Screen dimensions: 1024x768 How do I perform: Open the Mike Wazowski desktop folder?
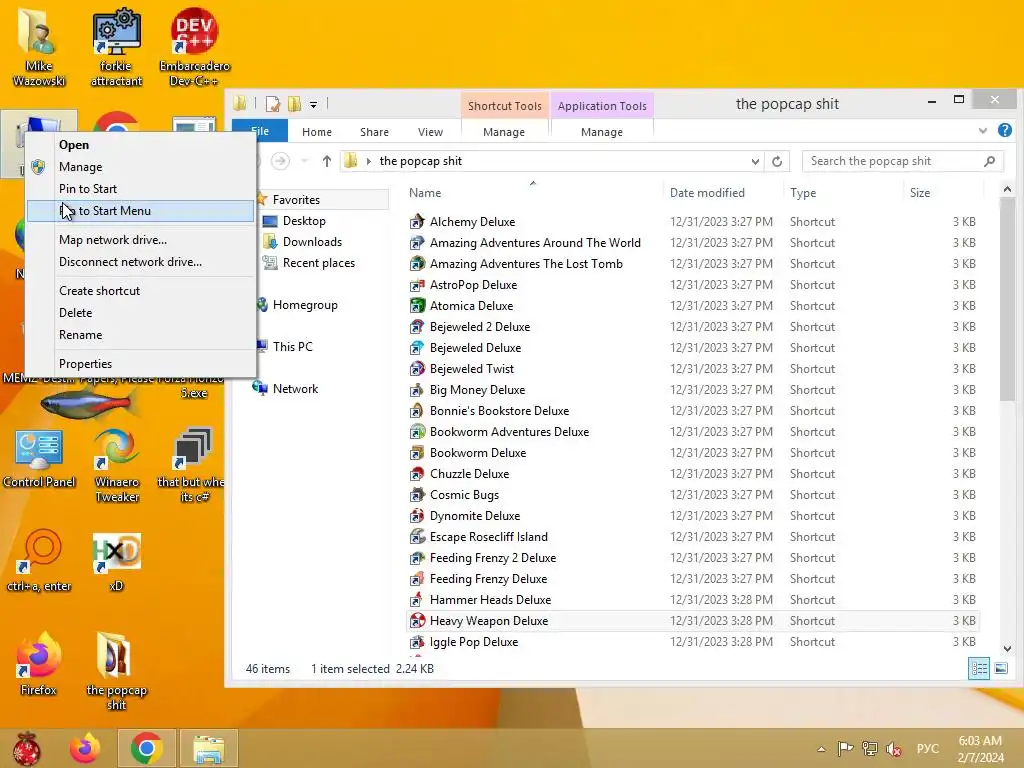click(39, 46)
